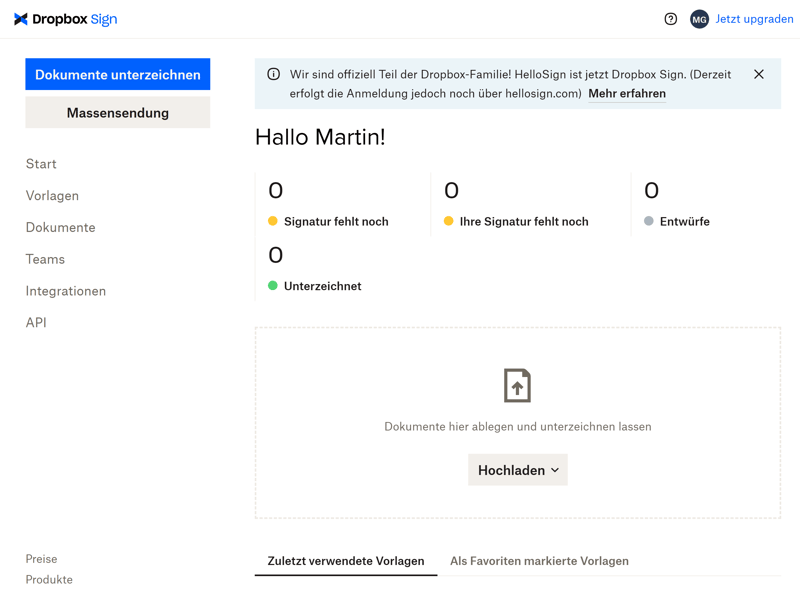The image size is (800, 610).
Task: Select Zuletzt verwendete Vorlagen tab
Action: click(x=346, y=561)
